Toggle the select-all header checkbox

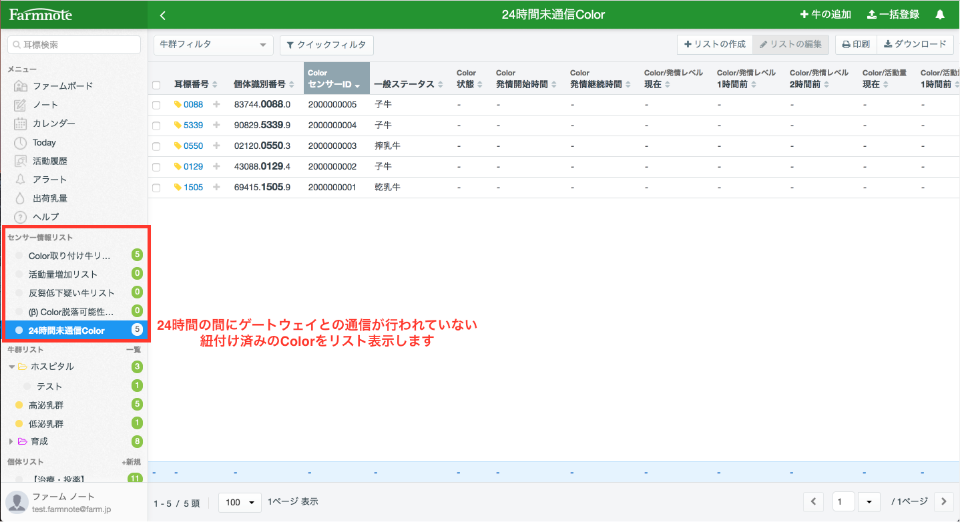pyautogui.click(x=156, y=85)
